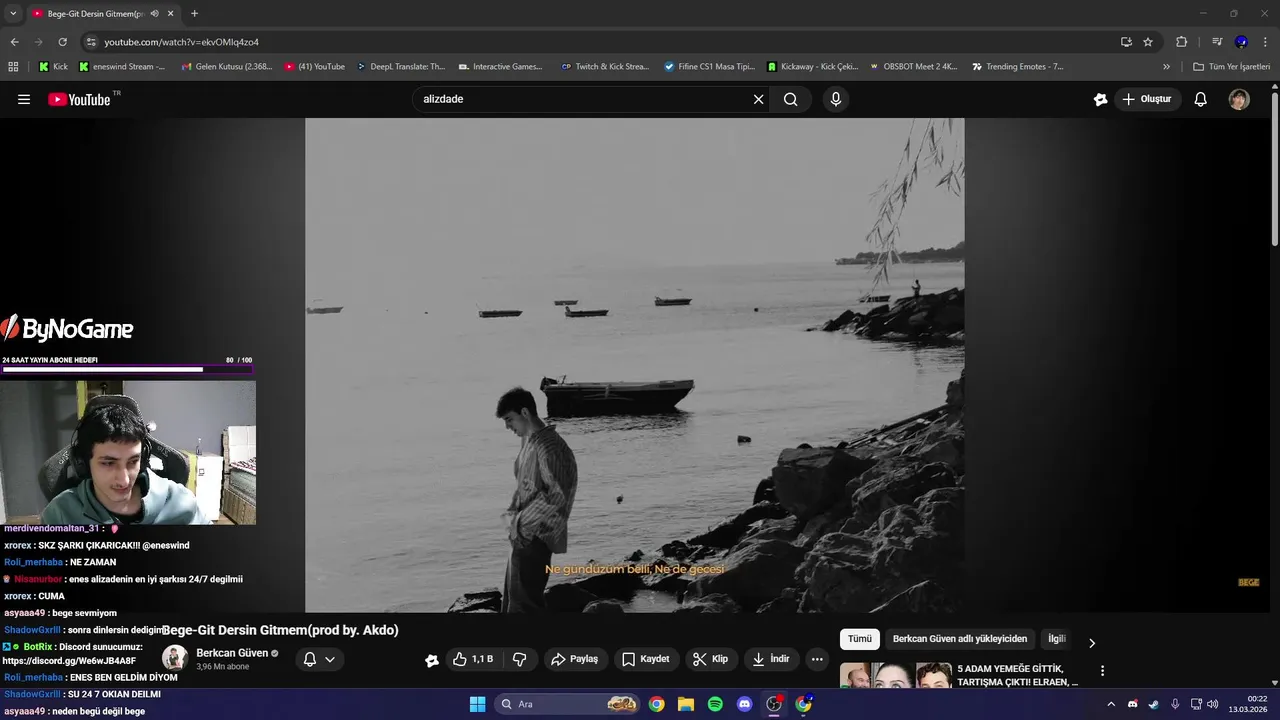Open Berkcan Güven channel name link
Image resolution: width=1280 pixels, height=720 pixels.
coord(232,653)
